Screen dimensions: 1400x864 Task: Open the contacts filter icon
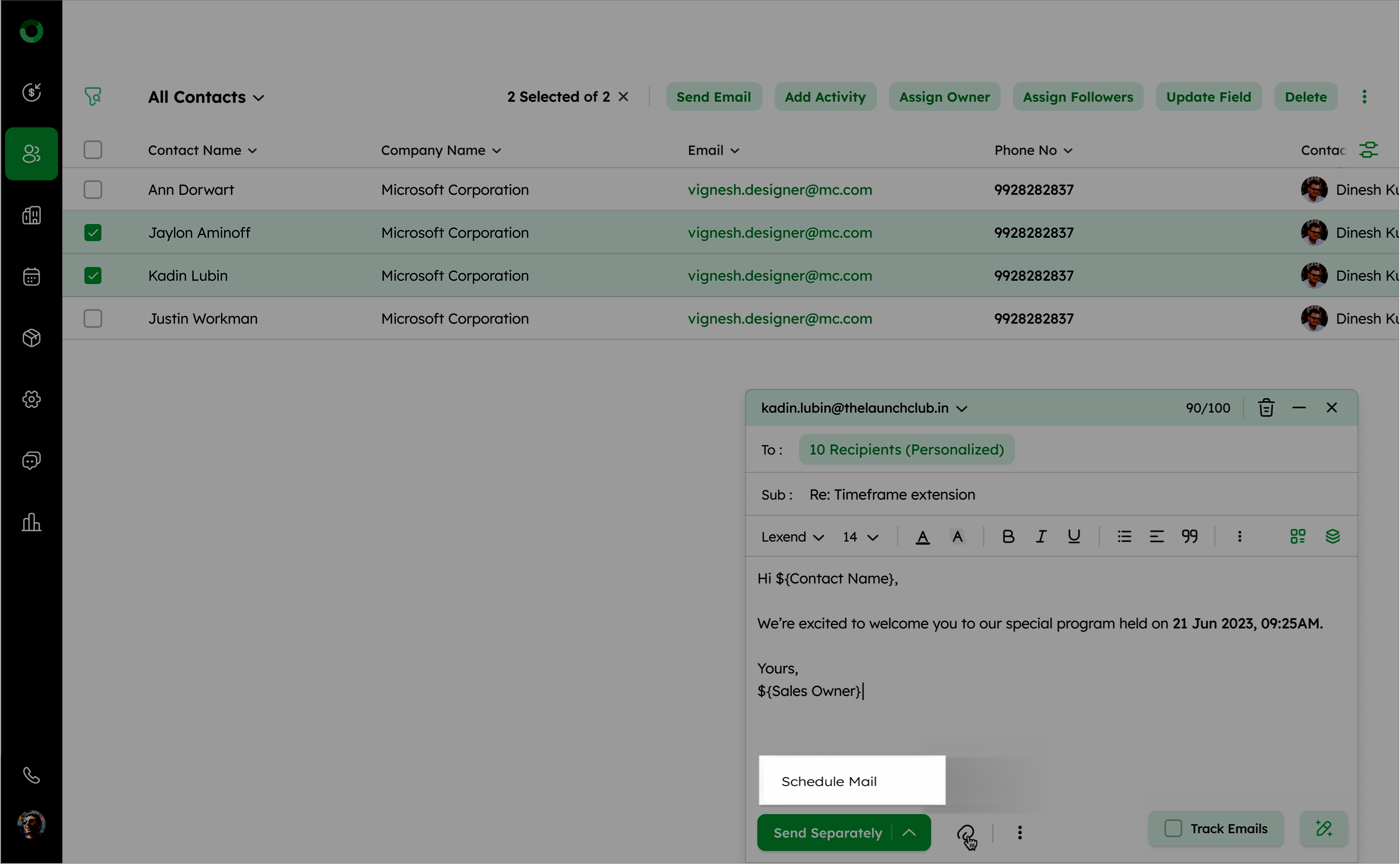point(93,96)
